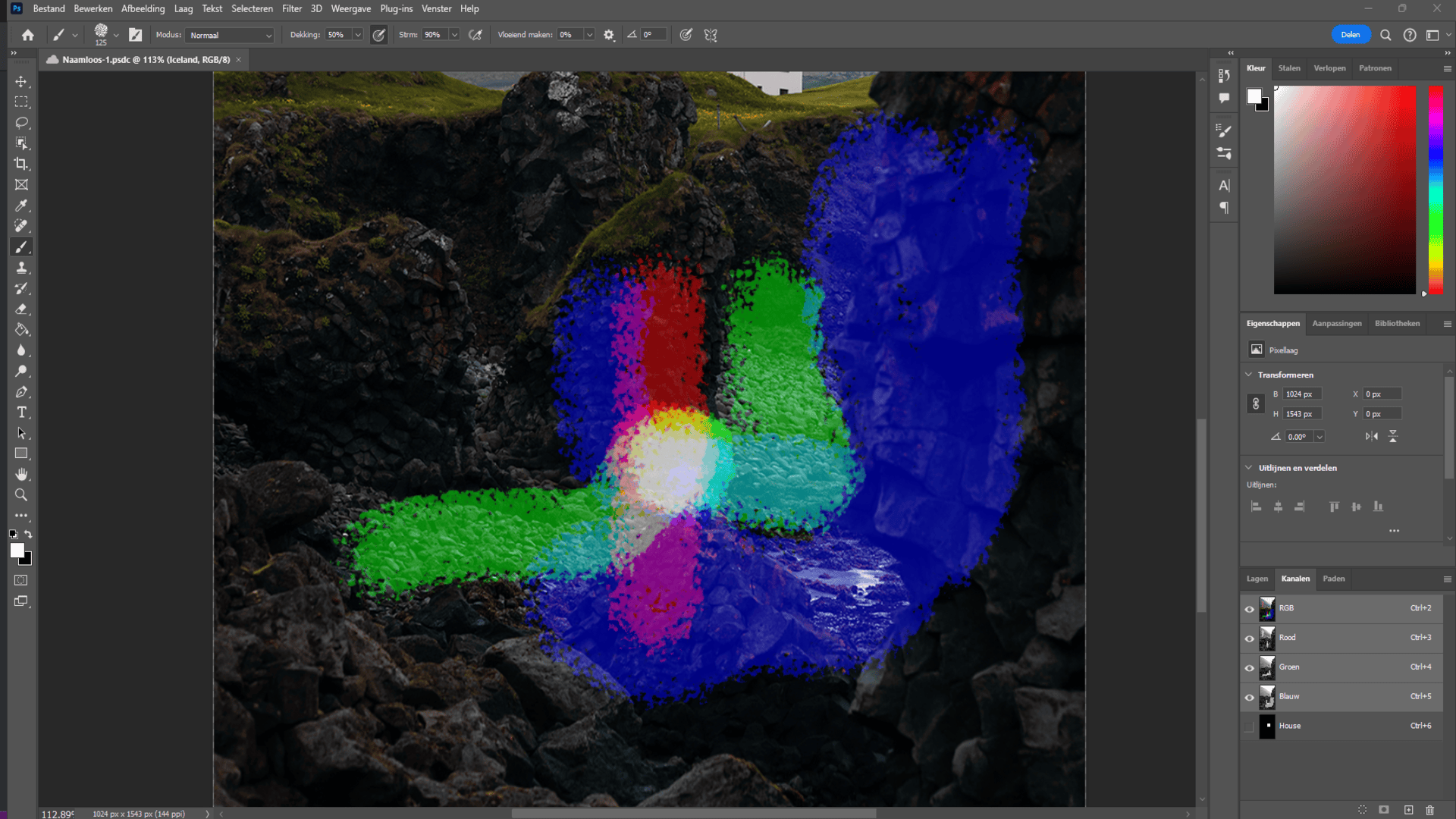Select the Crop tool

[x=21, y=164]
